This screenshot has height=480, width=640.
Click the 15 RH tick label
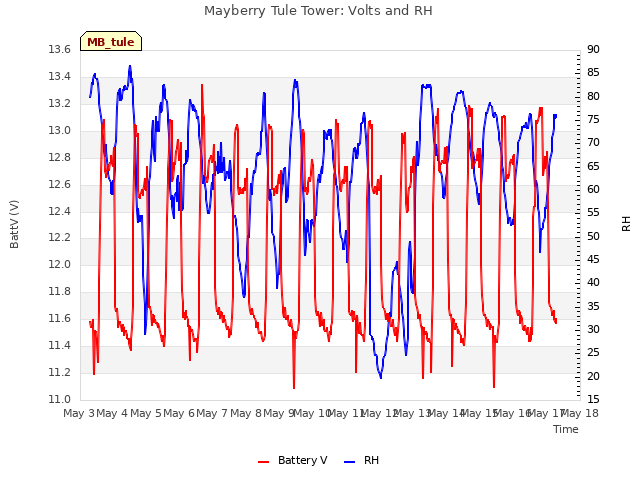[x=593, y=400]
